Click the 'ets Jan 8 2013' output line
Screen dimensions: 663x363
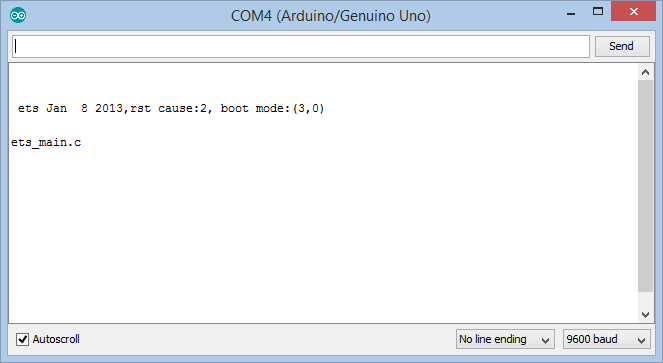point(171,108)
